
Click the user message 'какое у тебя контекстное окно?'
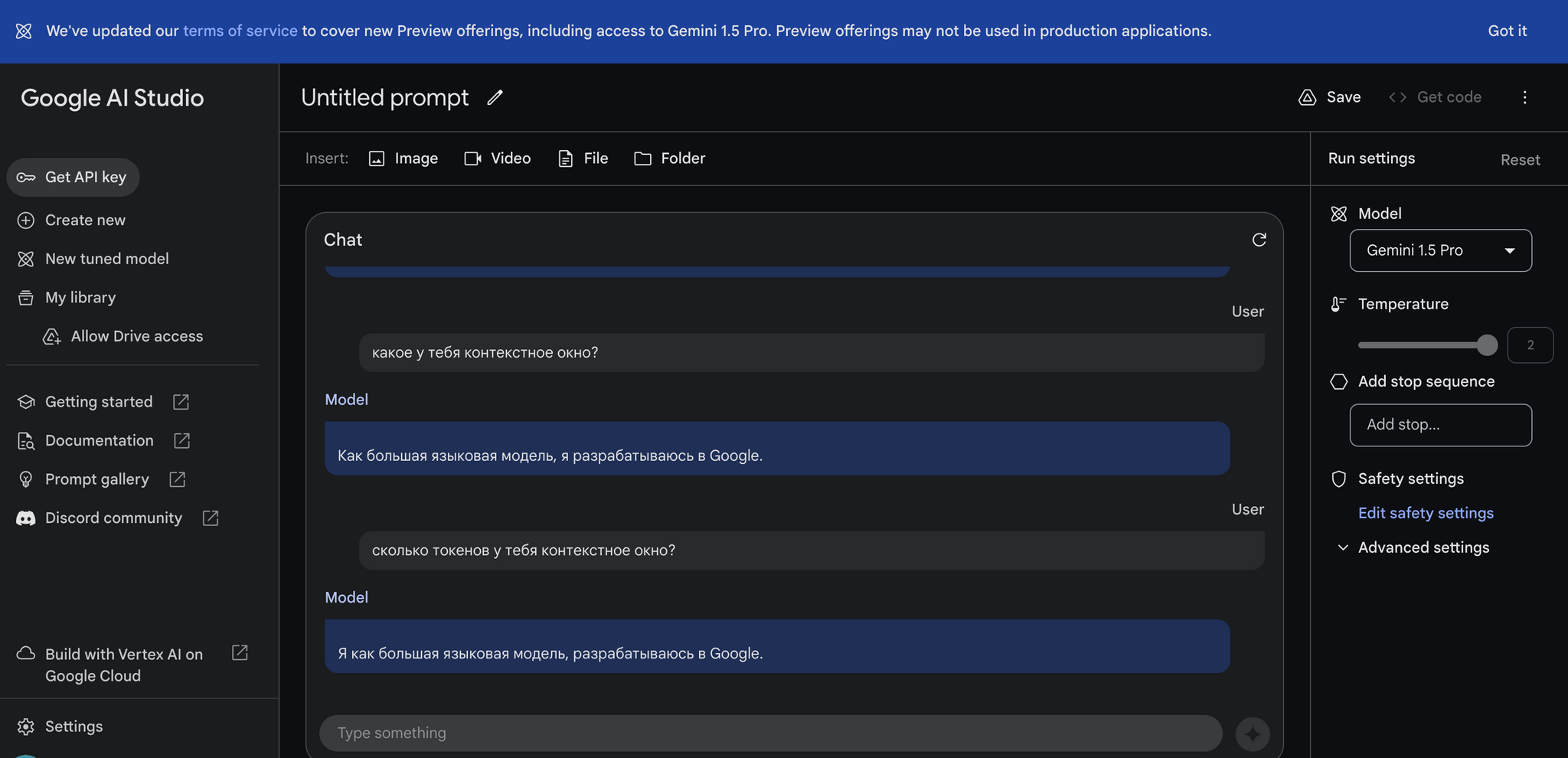(812, 353)
